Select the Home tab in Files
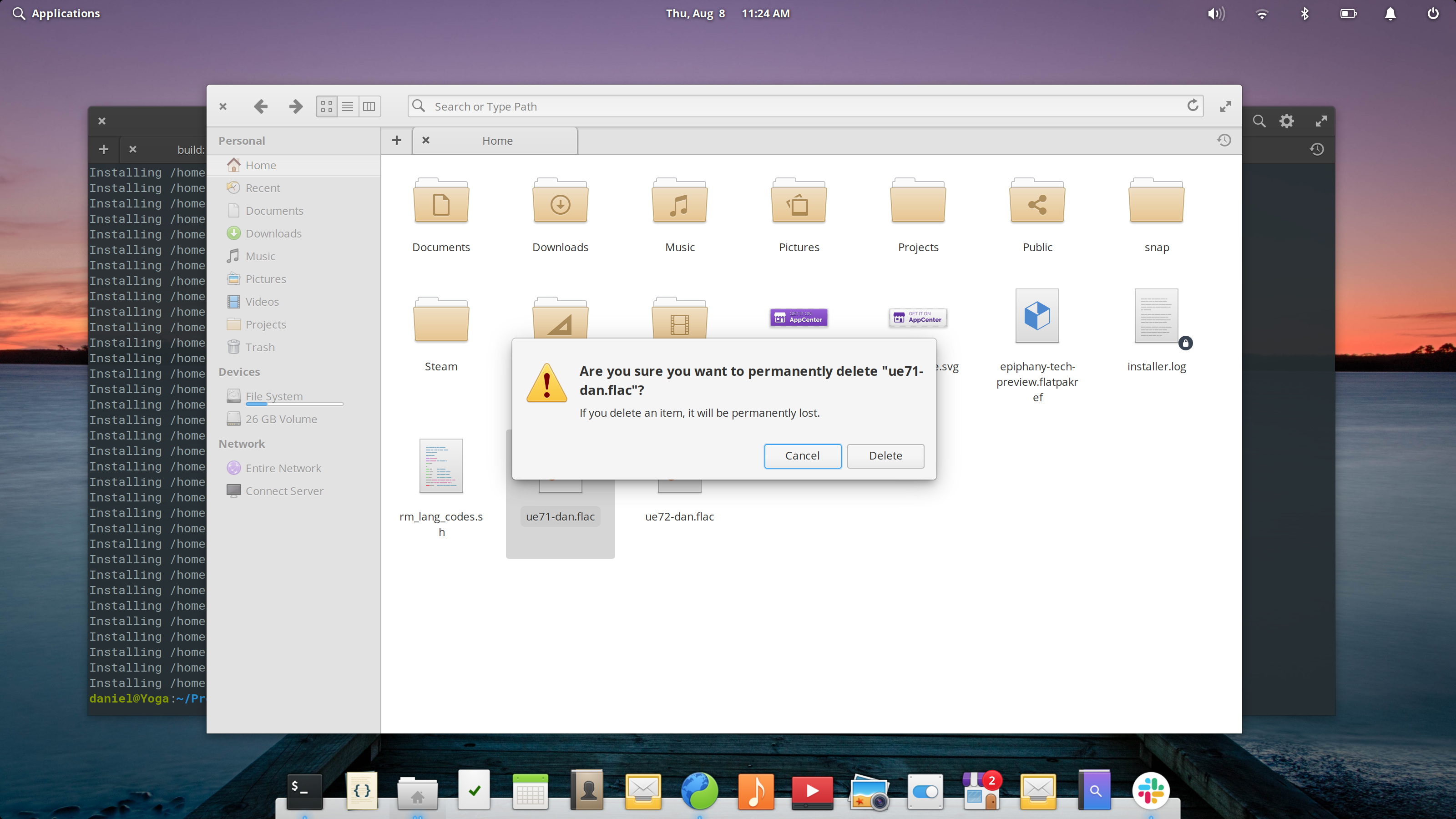Image resolution: width=1456 pixels, height=819 pixels. (497, 140)
